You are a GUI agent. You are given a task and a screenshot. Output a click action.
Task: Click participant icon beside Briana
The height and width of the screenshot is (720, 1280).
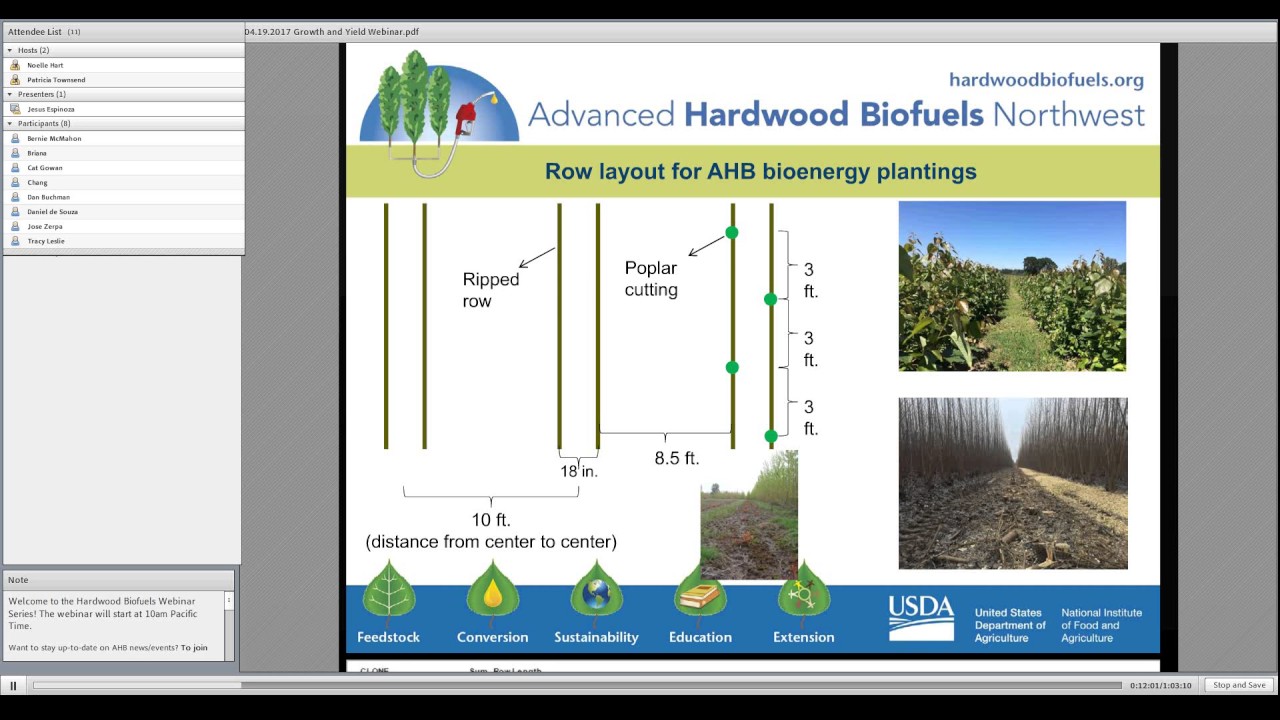[x=15, y=153]
